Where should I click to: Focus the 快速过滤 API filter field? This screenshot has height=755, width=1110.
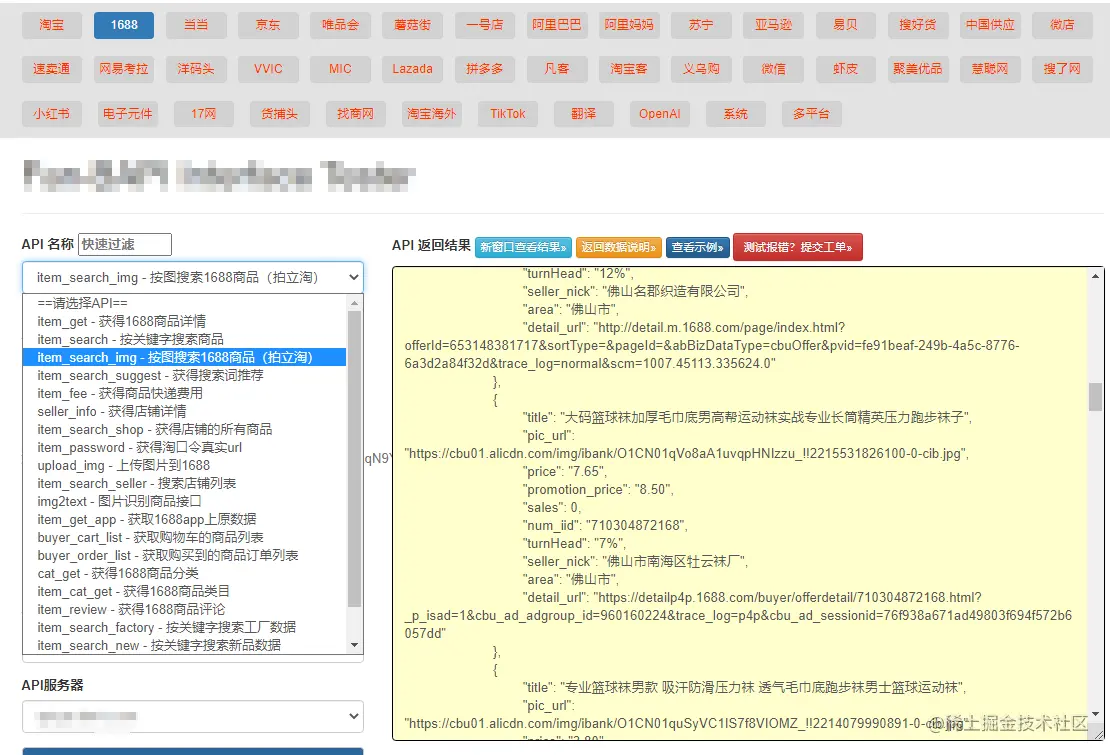[x=125, y=244]
